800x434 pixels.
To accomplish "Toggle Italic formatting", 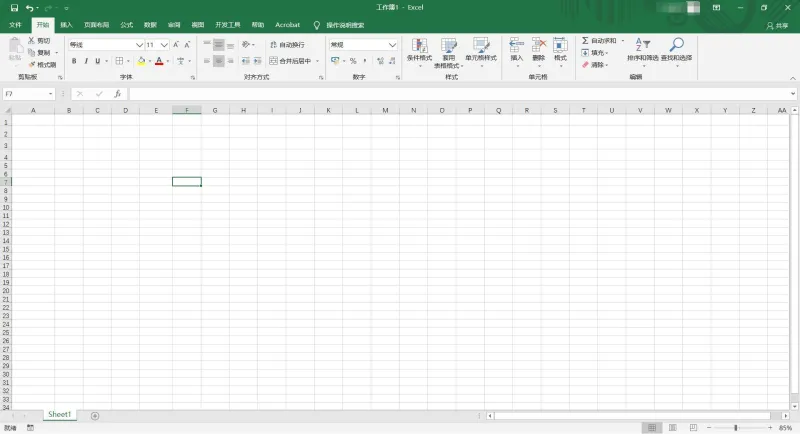I will (86, 61).
